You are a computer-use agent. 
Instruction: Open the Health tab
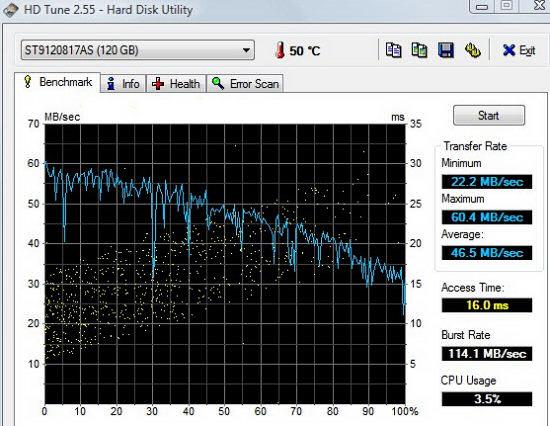pyautogui.click(x=176, y=84)
